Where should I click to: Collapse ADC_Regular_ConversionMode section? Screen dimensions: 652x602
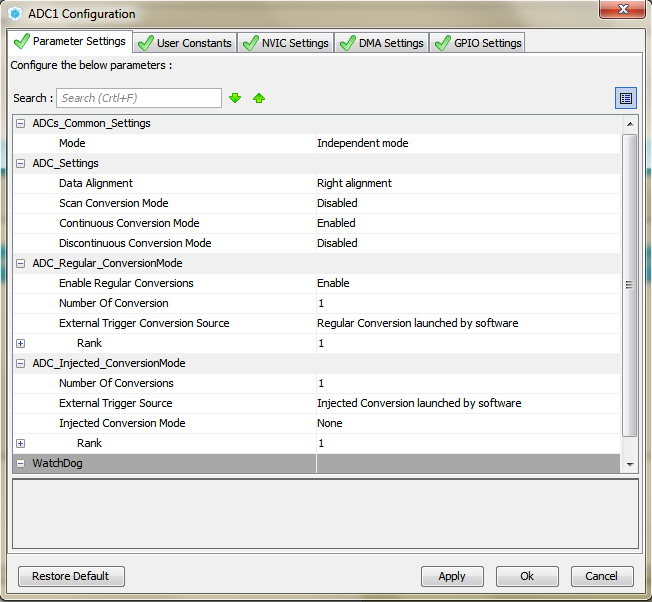[x=20, y=263]
